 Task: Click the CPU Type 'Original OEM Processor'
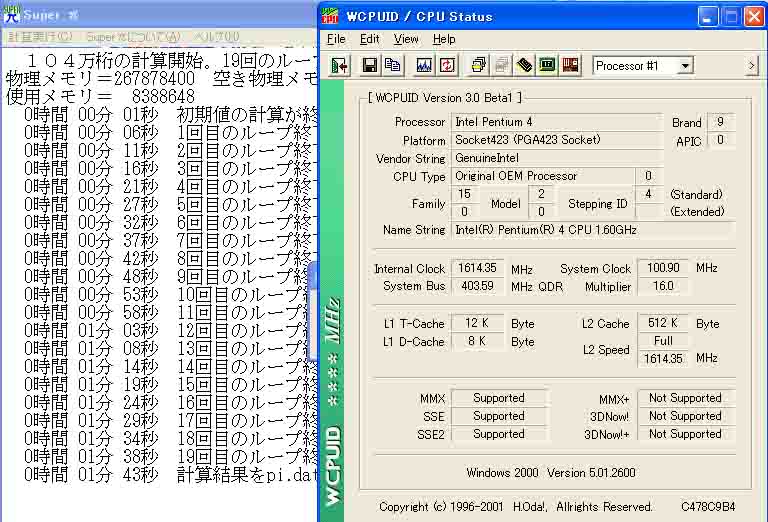click(542, 176)
